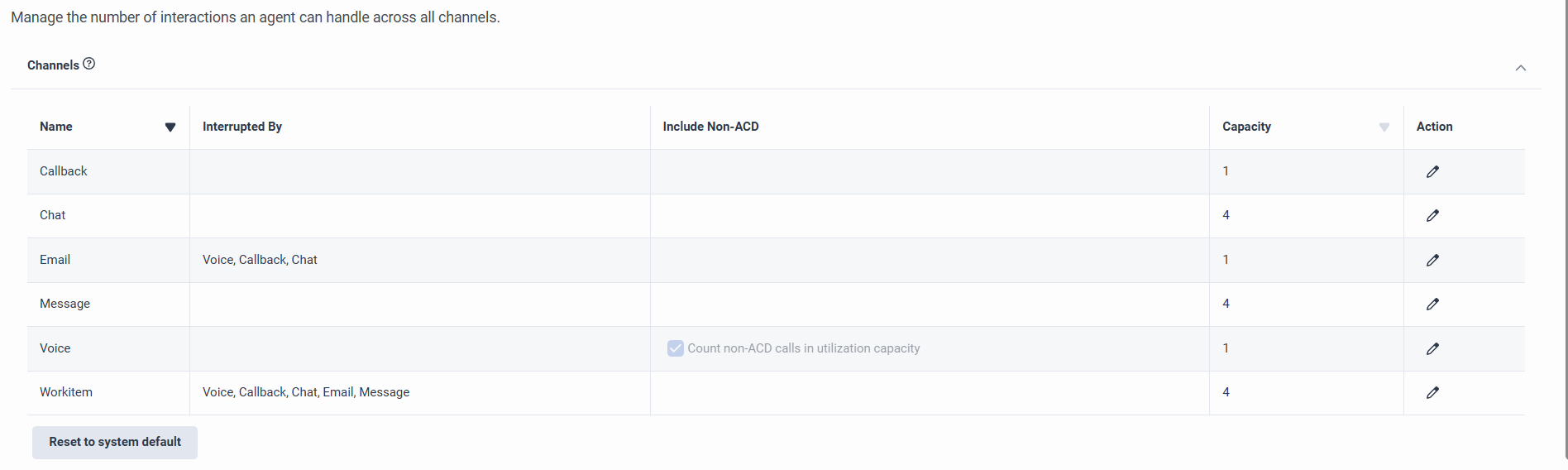The height and width of the screenshot is (470, 1568).
Task: Toggle Count non-ACD calls checkbox
Action: tap(676, 348)
